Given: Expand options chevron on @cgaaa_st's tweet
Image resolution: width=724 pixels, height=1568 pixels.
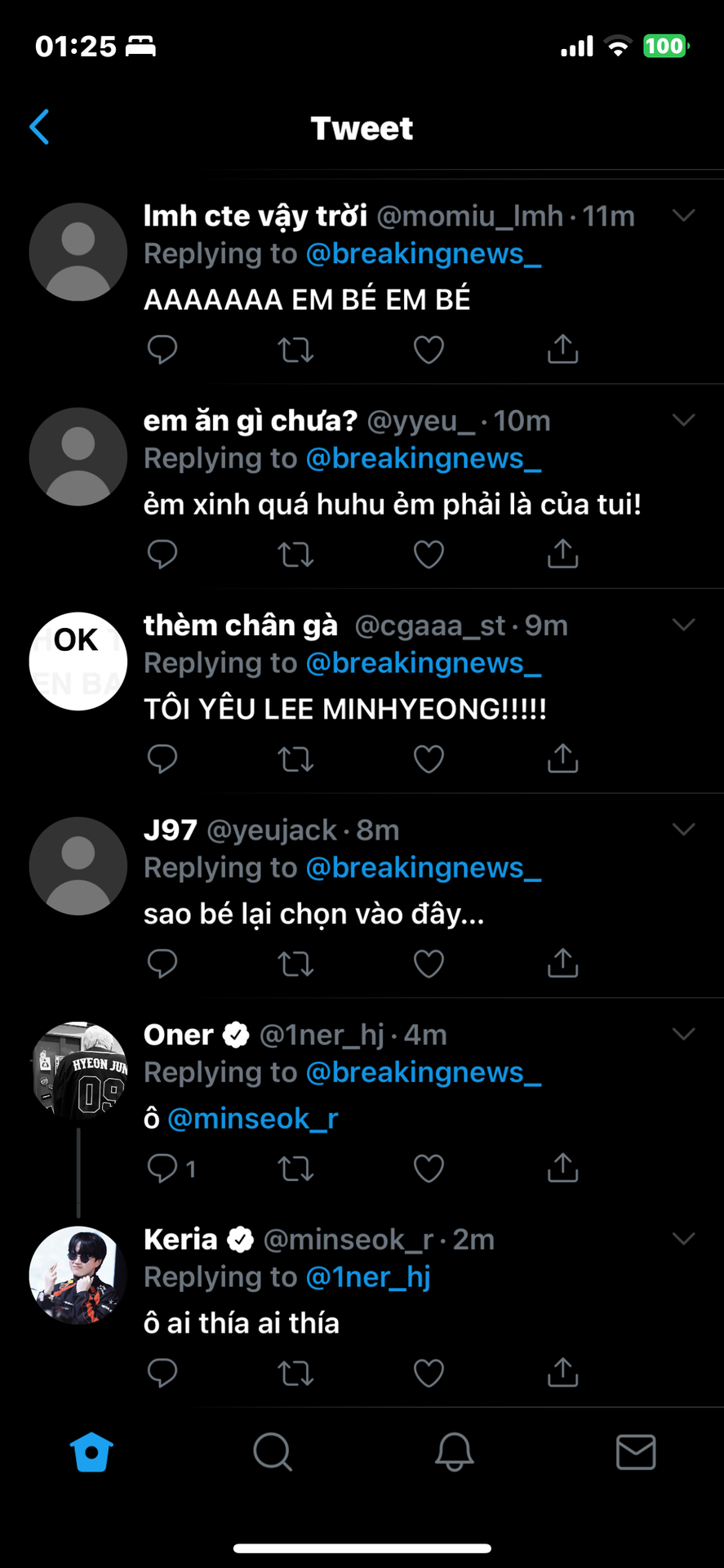Looking at the screenshot, I should pyautogui.click(x=683, y=625).
